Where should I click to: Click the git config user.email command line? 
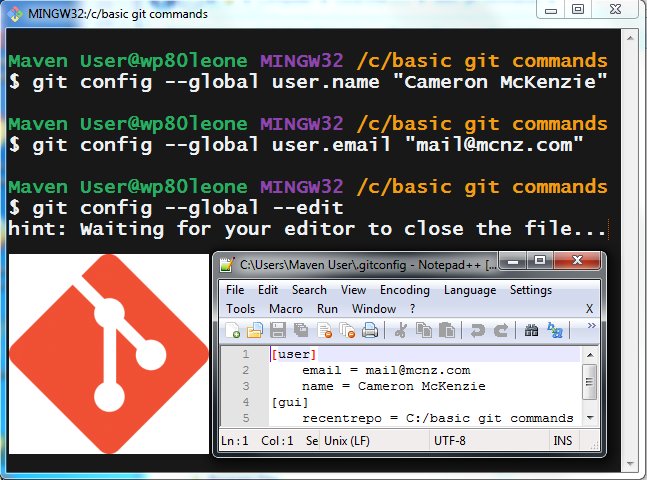pyautogui.click(x=296, y=145)
